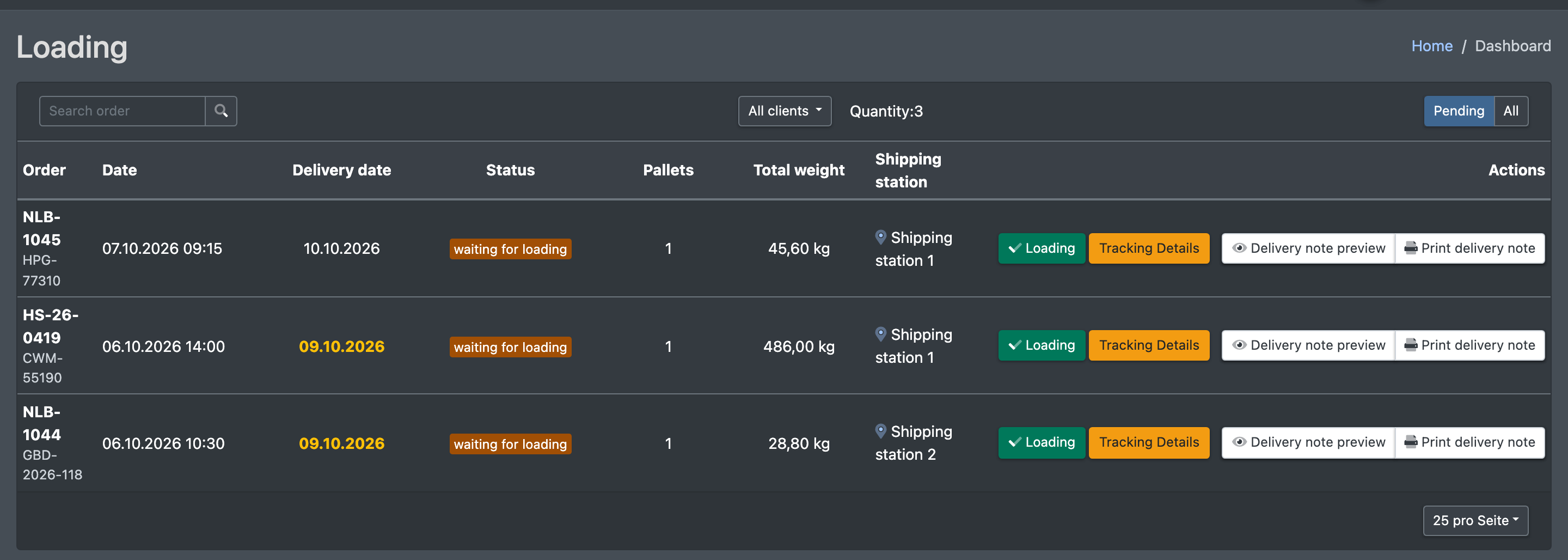Open Tracking Details for order NLB-1045
This screenshot has height=560, width=1568.
coord(1149,248)
